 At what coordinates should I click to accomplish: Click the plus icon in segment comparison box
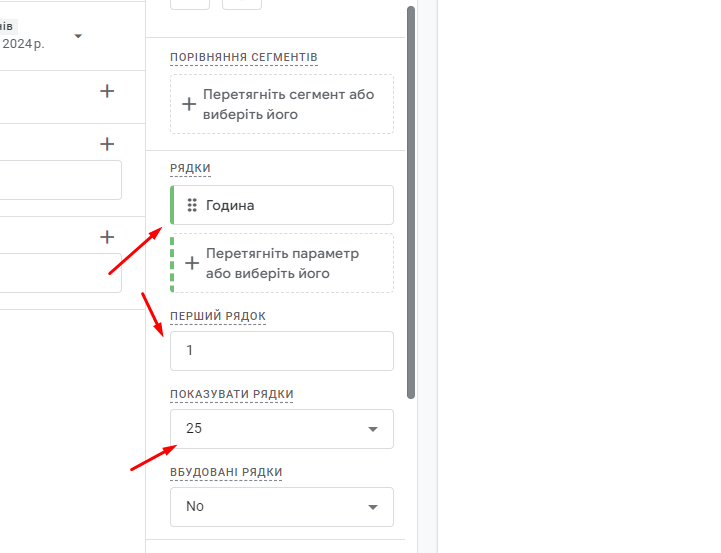[189, 104]
